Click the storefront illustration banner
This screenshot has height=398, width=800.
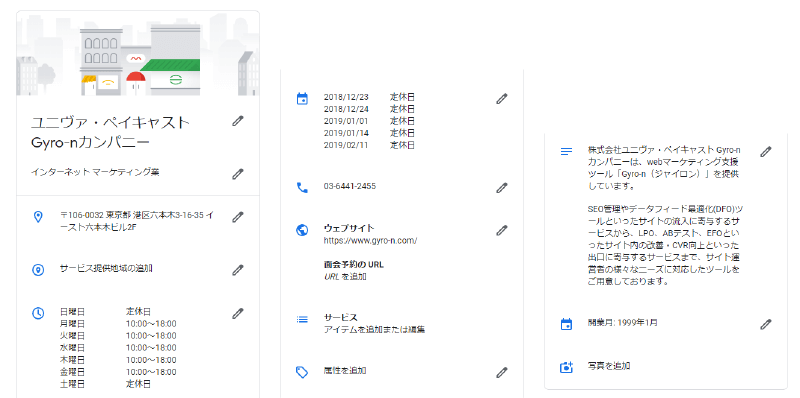pyautogui.click(x=138, y=53)
